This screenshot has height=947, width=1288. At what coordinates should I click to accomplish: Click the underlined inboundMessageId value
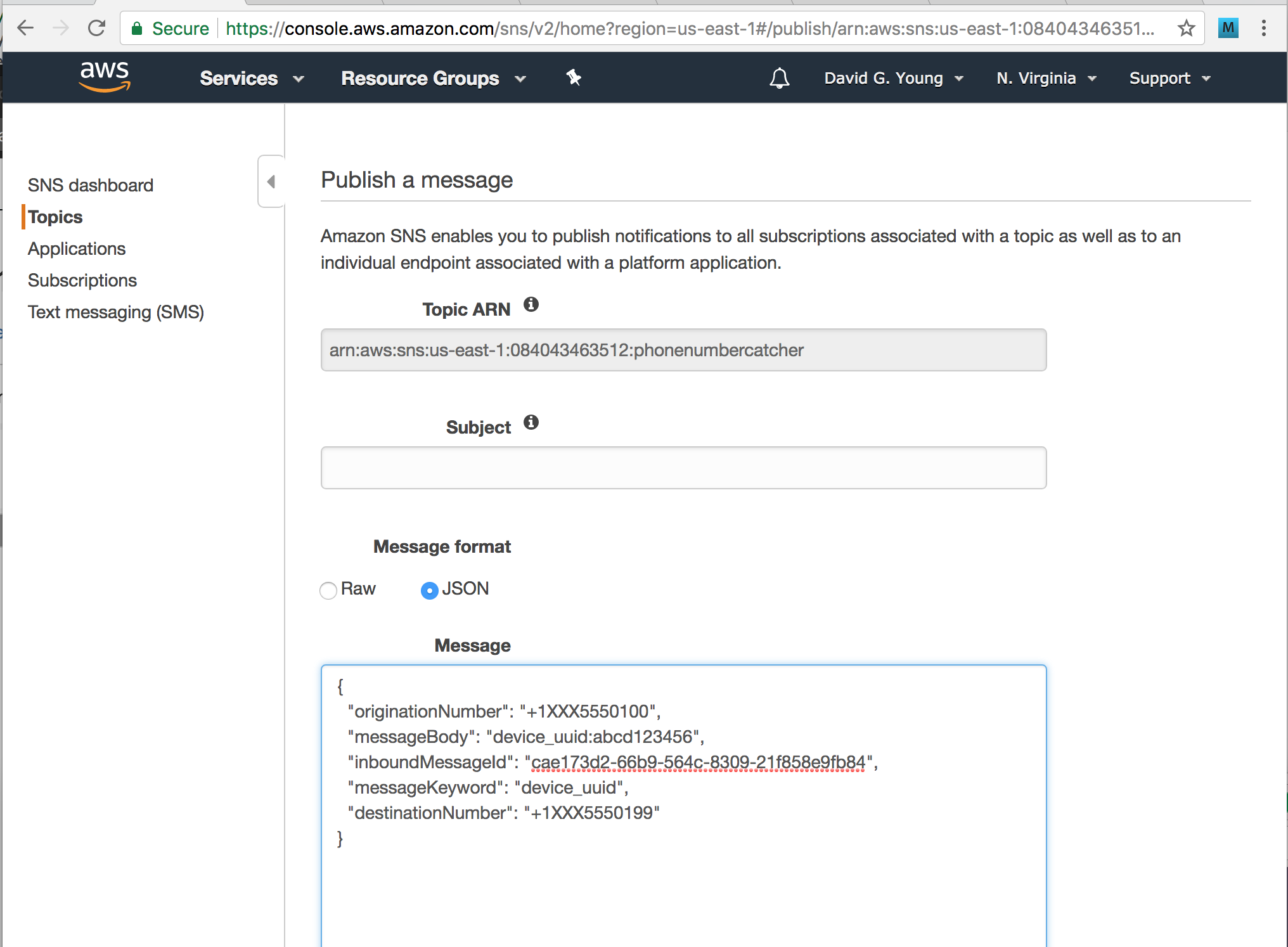698,763
